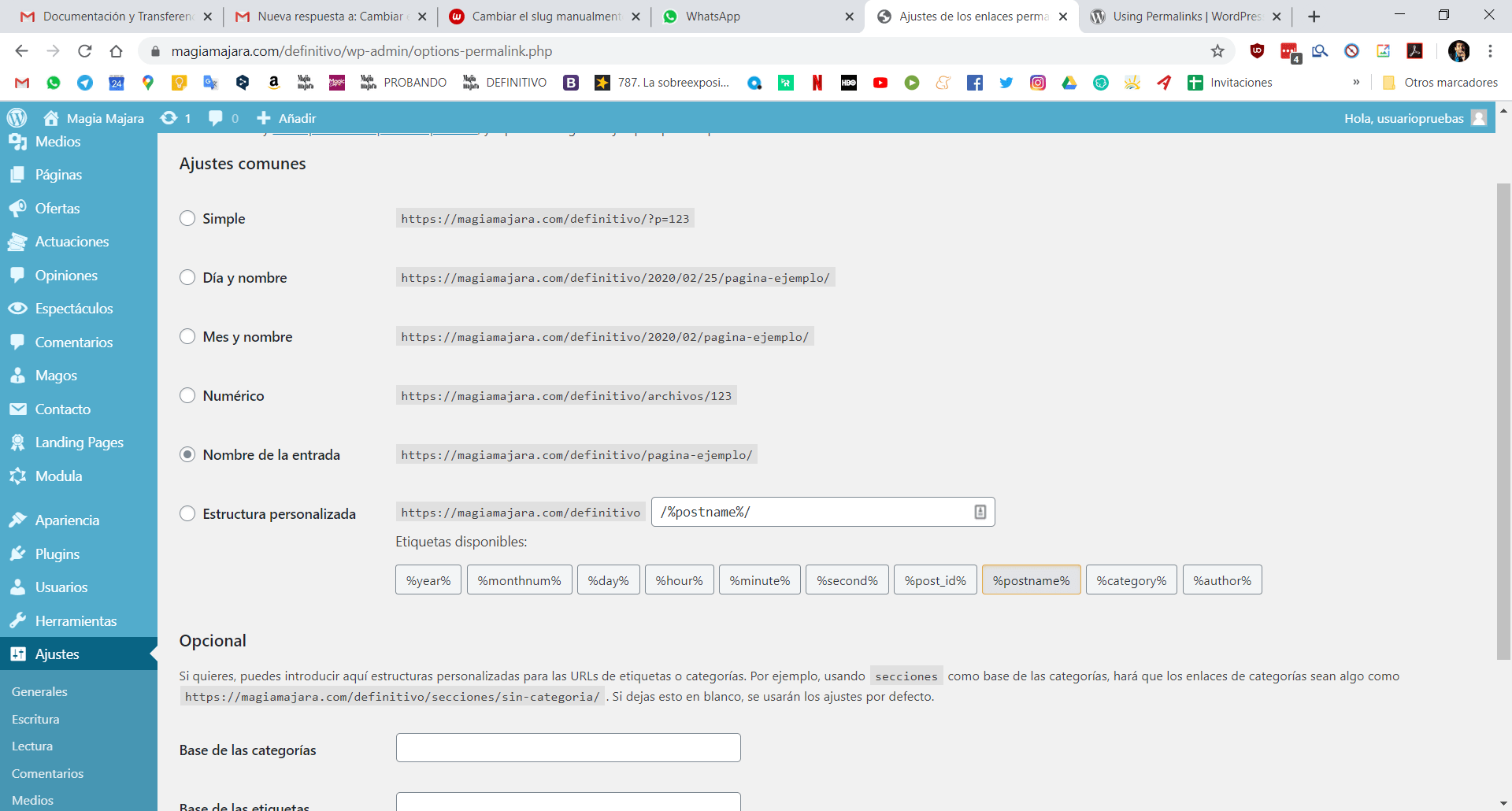
Task: Insert the %post_id% tag button
Action: (x=935, y=580)
